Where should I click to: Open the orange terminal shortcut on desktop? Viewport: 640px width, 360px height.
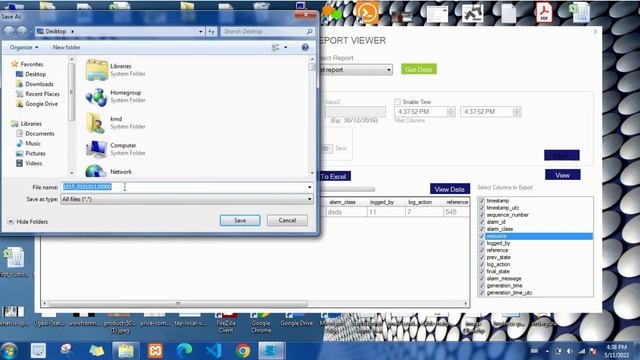[367, 12]
